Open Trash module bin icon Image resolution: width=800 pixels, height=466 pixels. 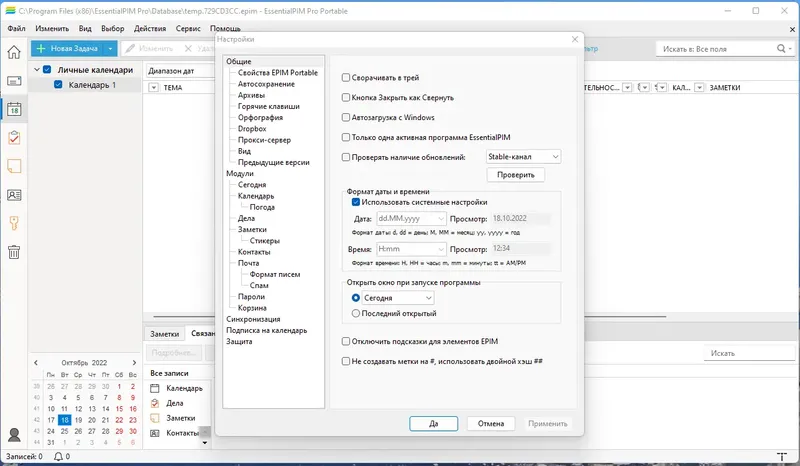pos(14,252)
